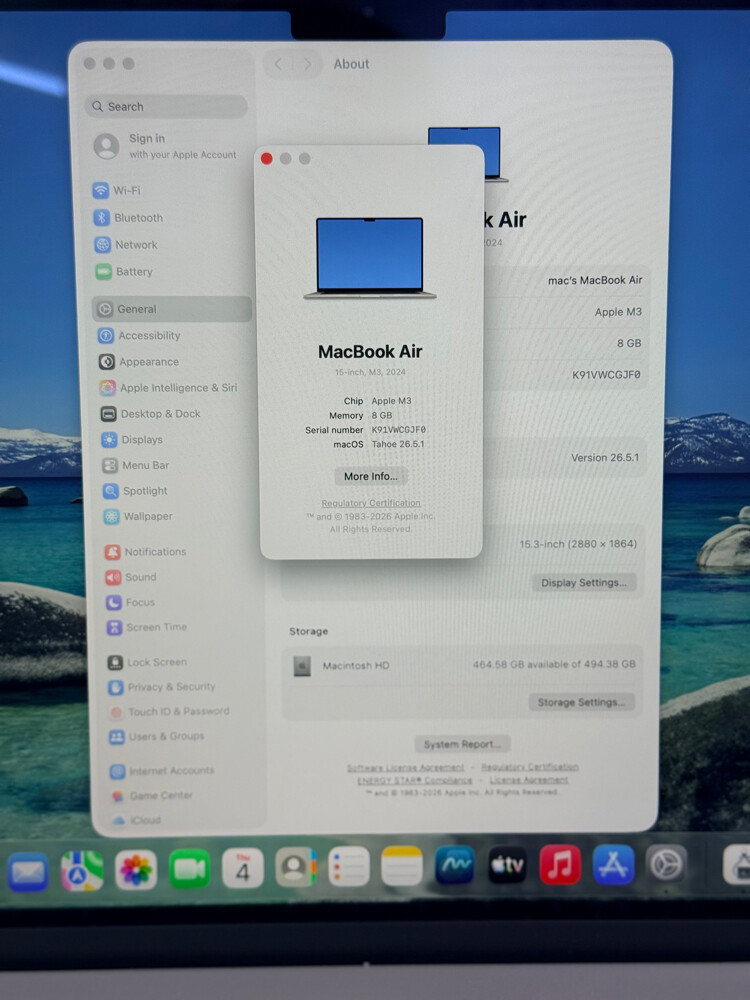Open the Software License Agreement link

coord(406,768)
